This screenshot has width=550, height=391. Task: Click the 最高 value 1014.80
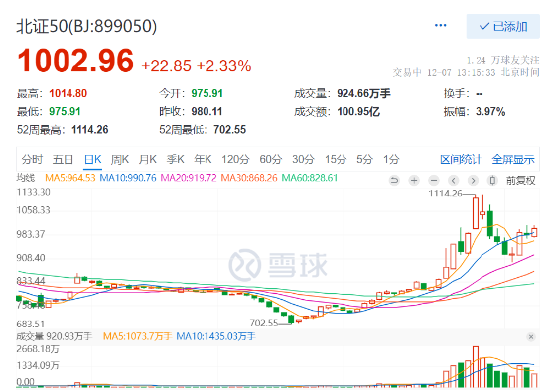point(68,93)
